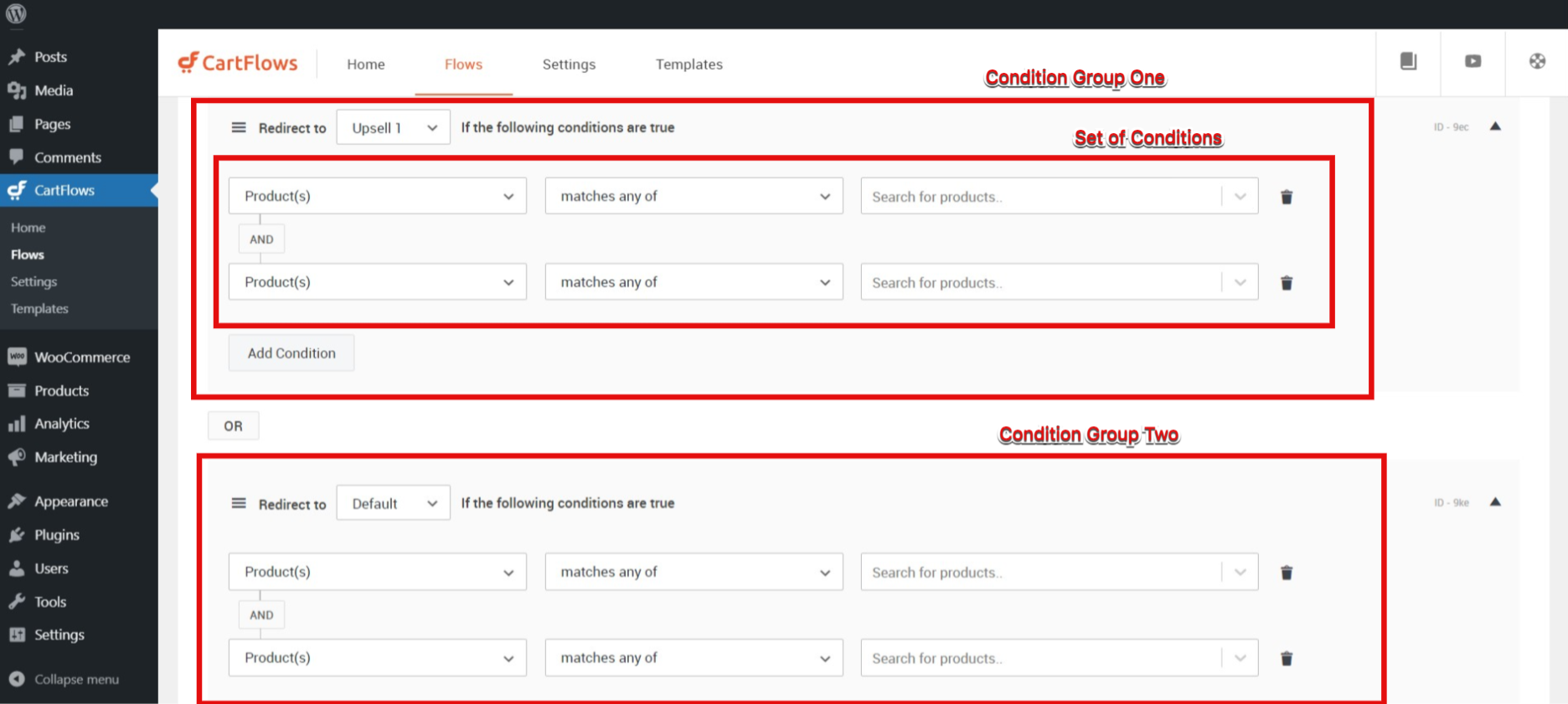Click the Add Condition button
1568x704 pixels.
point(291,353)
